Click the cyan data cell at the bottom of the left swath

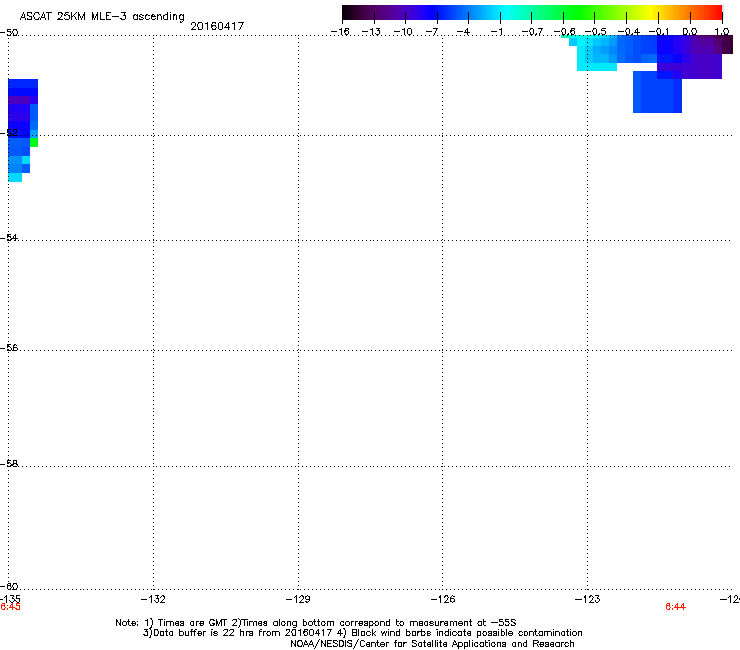point(15,177)
